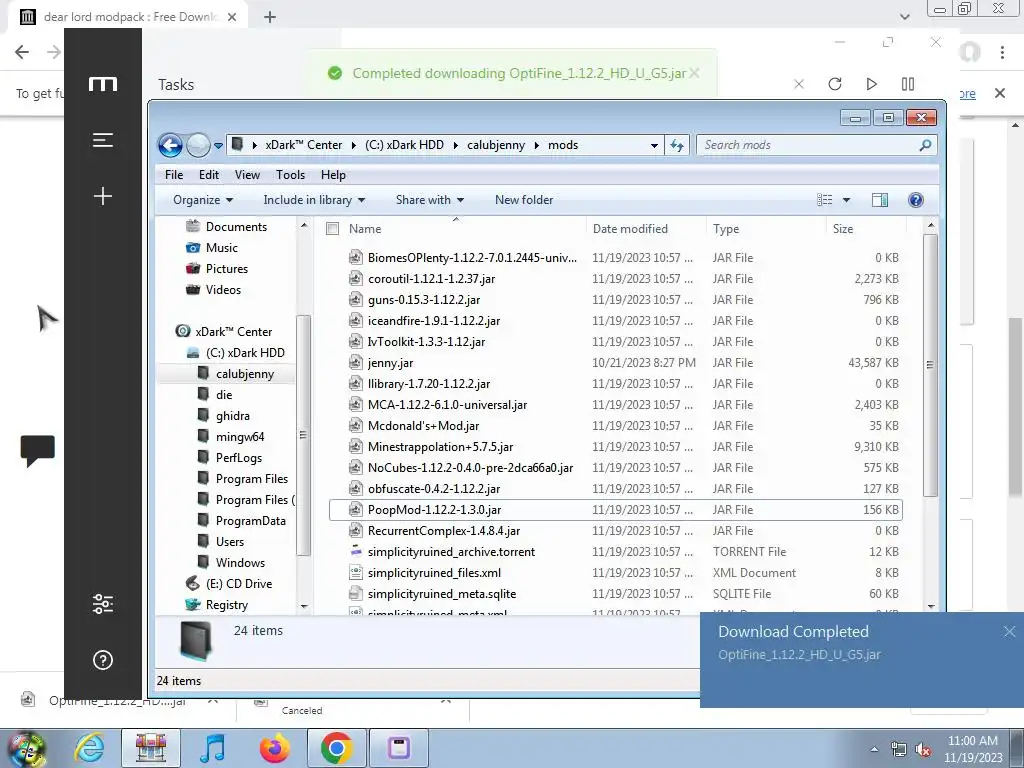This screenshot has width=1024, height=768.
Task: Open Chrome tab search chevron
Action: click(x=904, y=17)
